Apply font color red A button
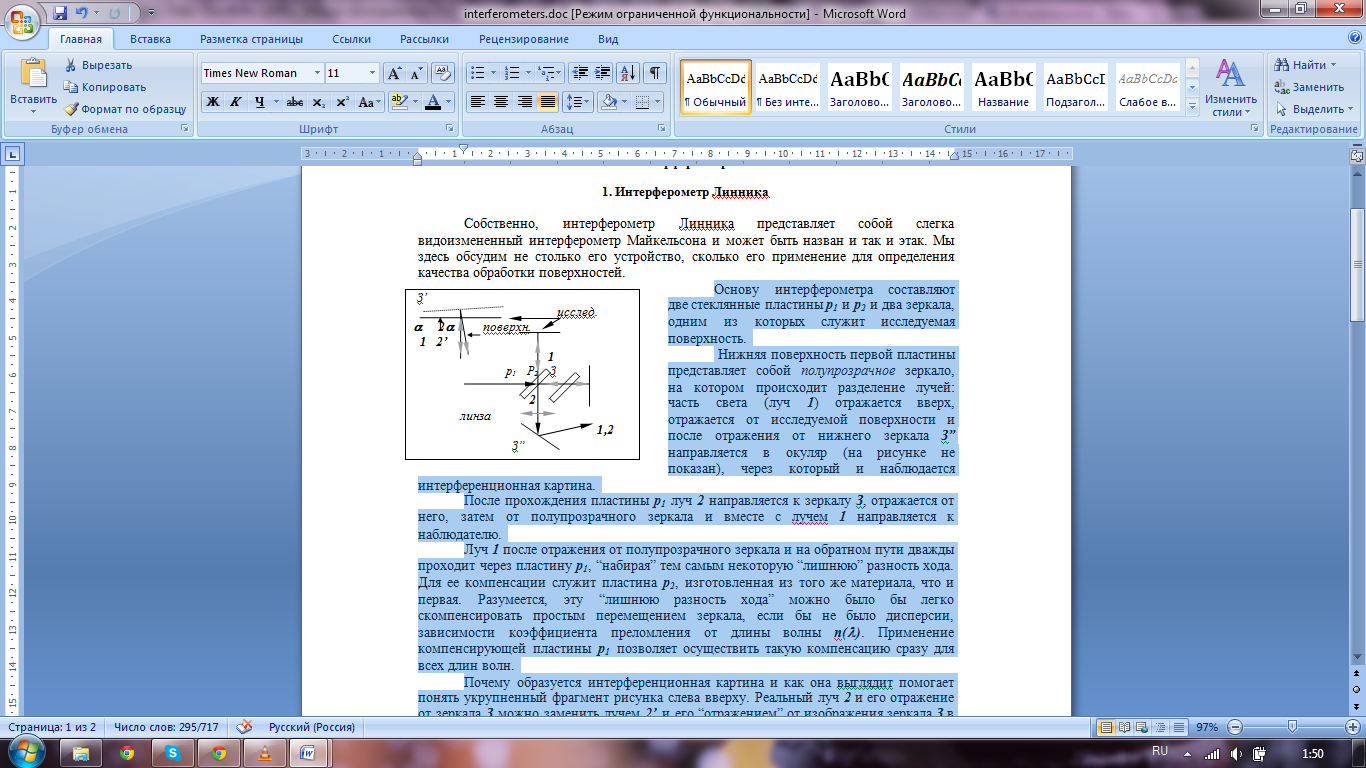 [x=433, y=102]
